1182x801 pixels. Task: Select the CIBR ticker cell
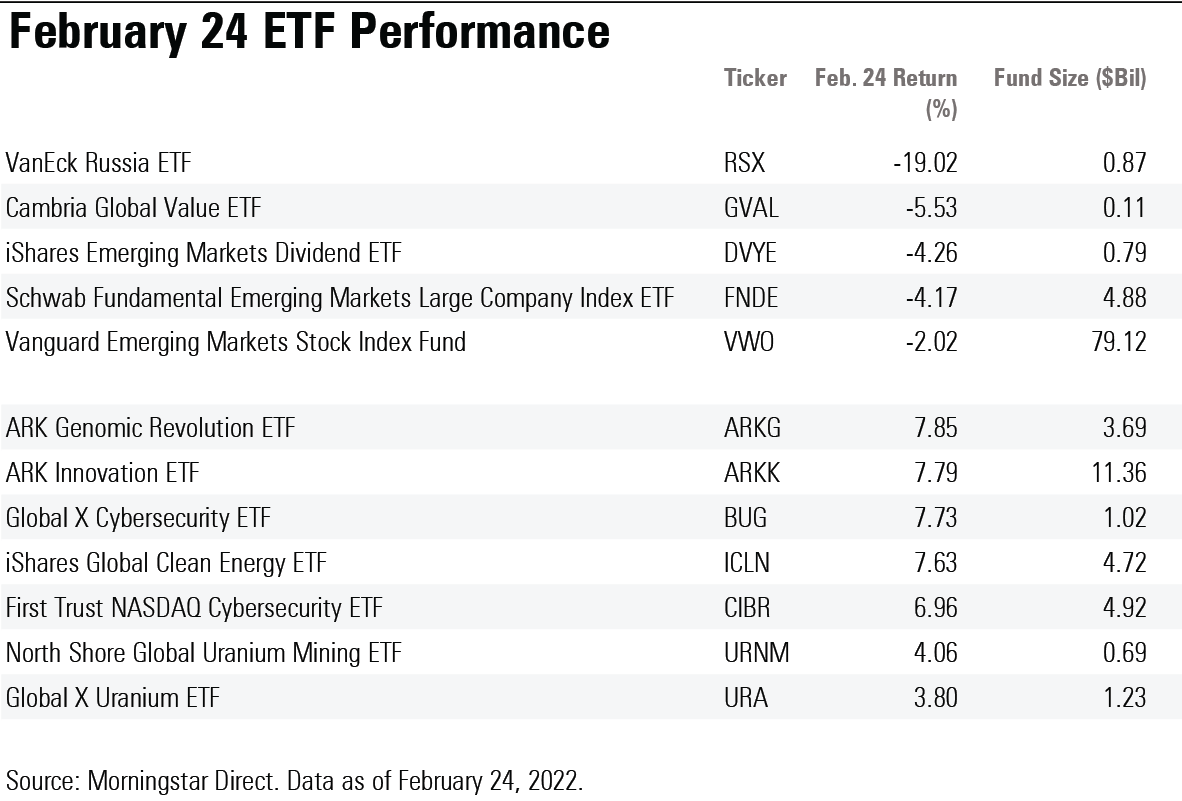[x=748, y=608]
